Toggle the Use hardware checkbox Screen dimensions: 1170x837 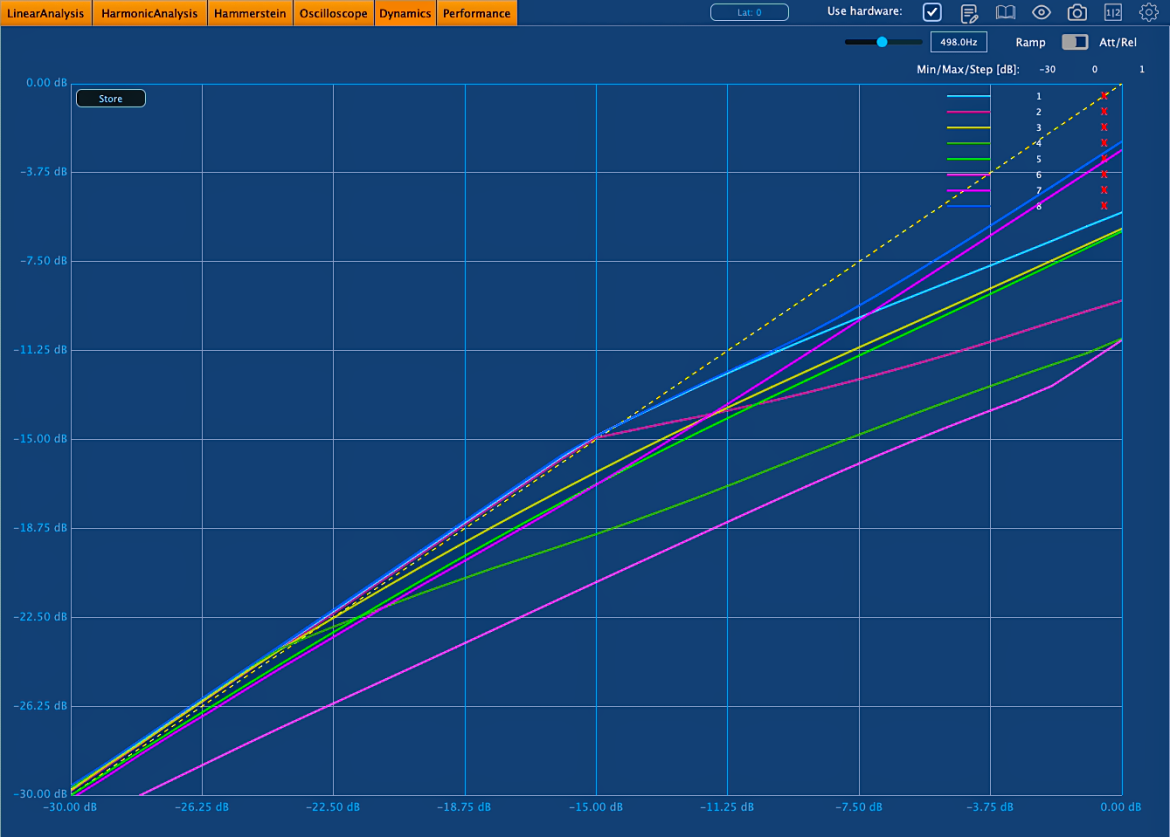(x=932, y=13)
